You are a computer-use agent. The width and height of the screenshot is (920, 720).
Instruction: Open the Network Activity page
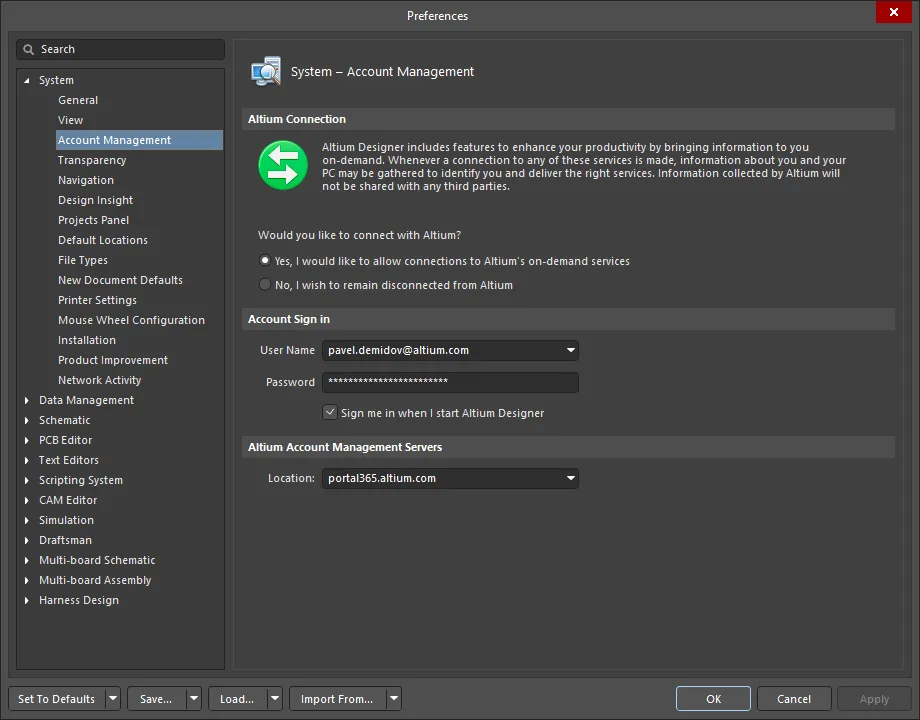pos(100,380)
